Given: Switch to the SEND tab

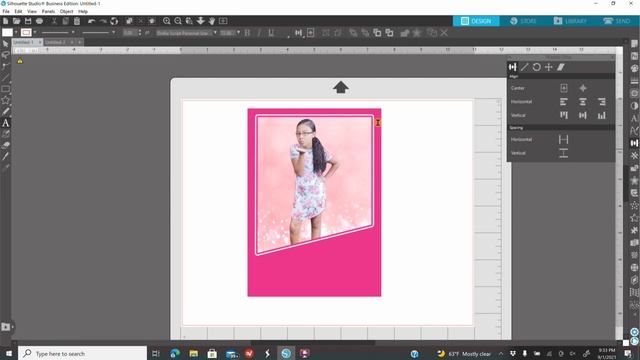Looking at the screenshot, I should pyautogui.click(x=617, y=21).
